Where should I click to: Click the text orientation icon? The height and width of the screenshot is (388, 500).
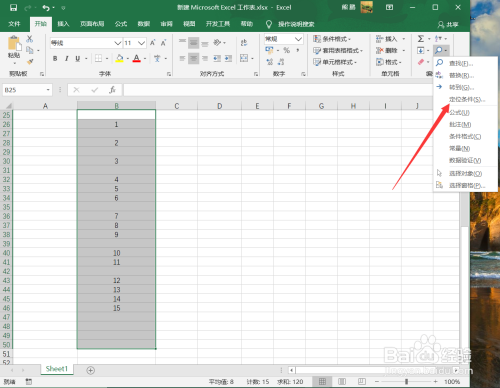(217, 42)
